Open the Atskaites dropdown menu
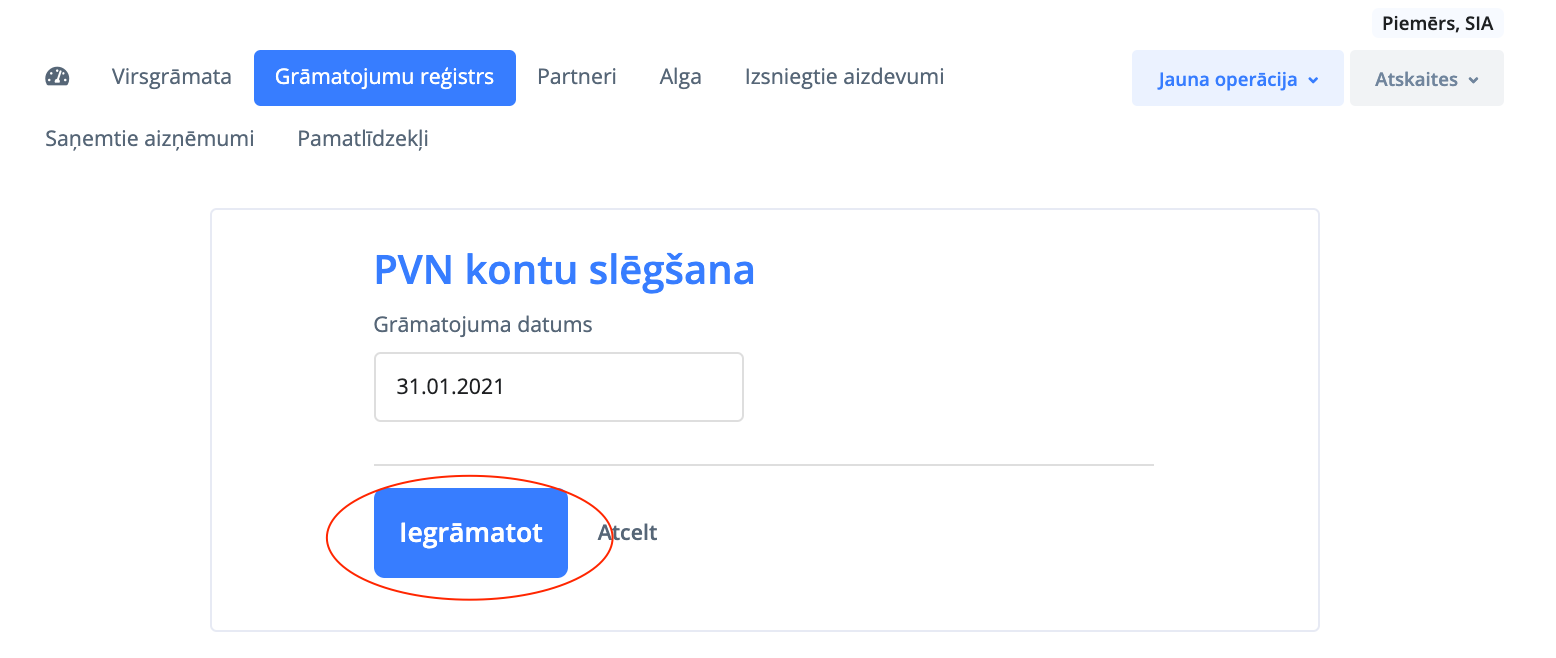 [x=1416, y=79]
